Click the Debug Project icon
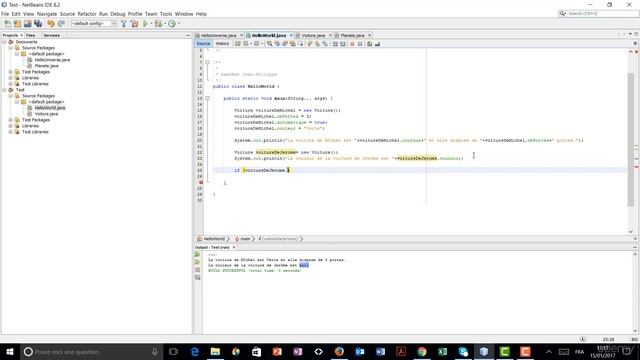640x360 pixels. click(x=158, y=24)
